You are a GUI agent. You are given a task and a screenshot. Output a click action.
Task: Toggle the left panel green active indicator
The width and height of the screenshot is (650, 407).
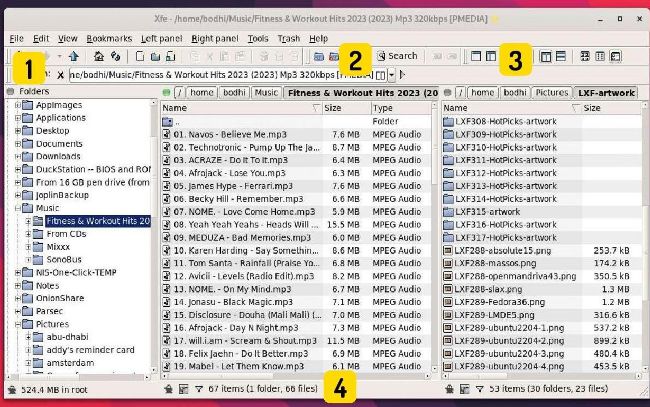(167, 92)
